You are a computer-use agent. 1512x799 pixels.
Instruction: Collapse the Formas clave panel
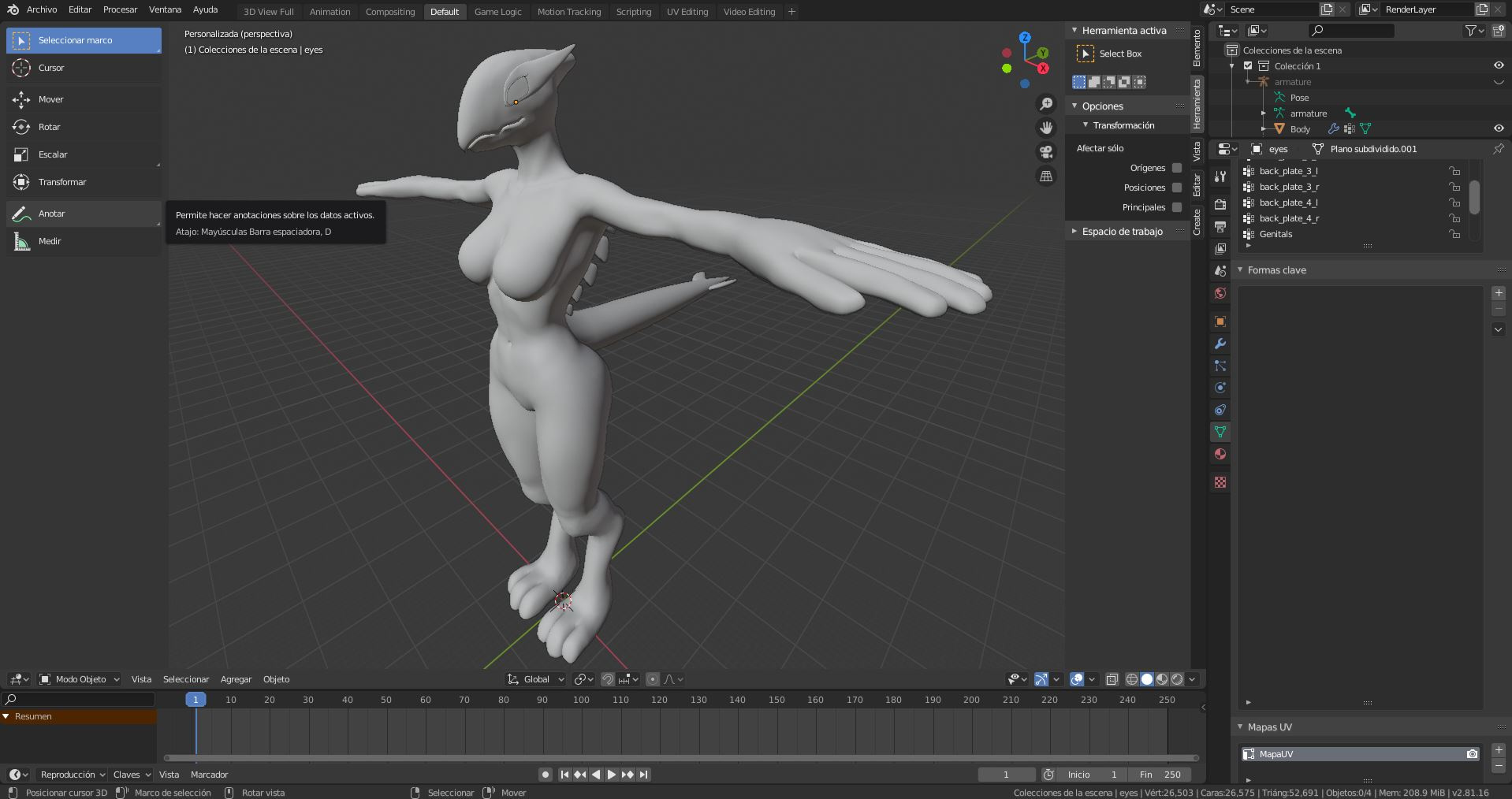[1240, 270]
